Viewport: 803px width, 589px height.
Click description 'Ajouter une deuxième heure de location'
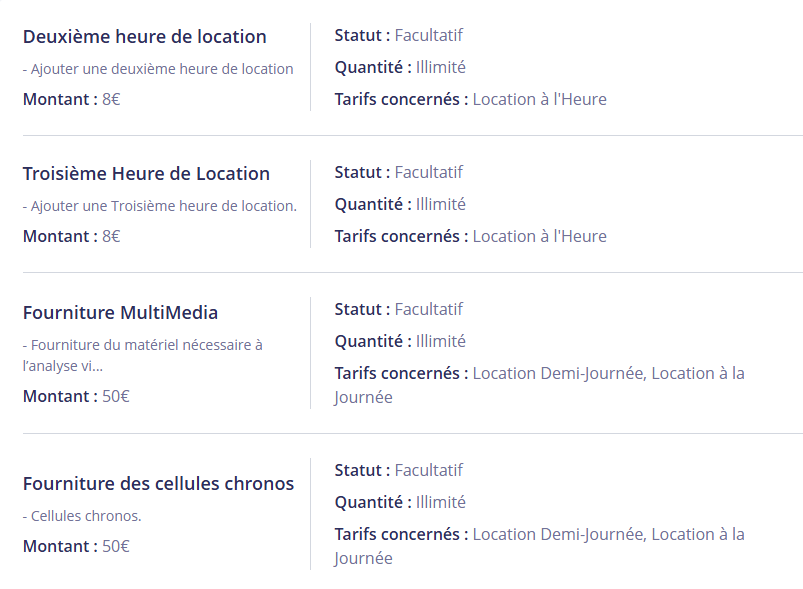coord(161,69)
